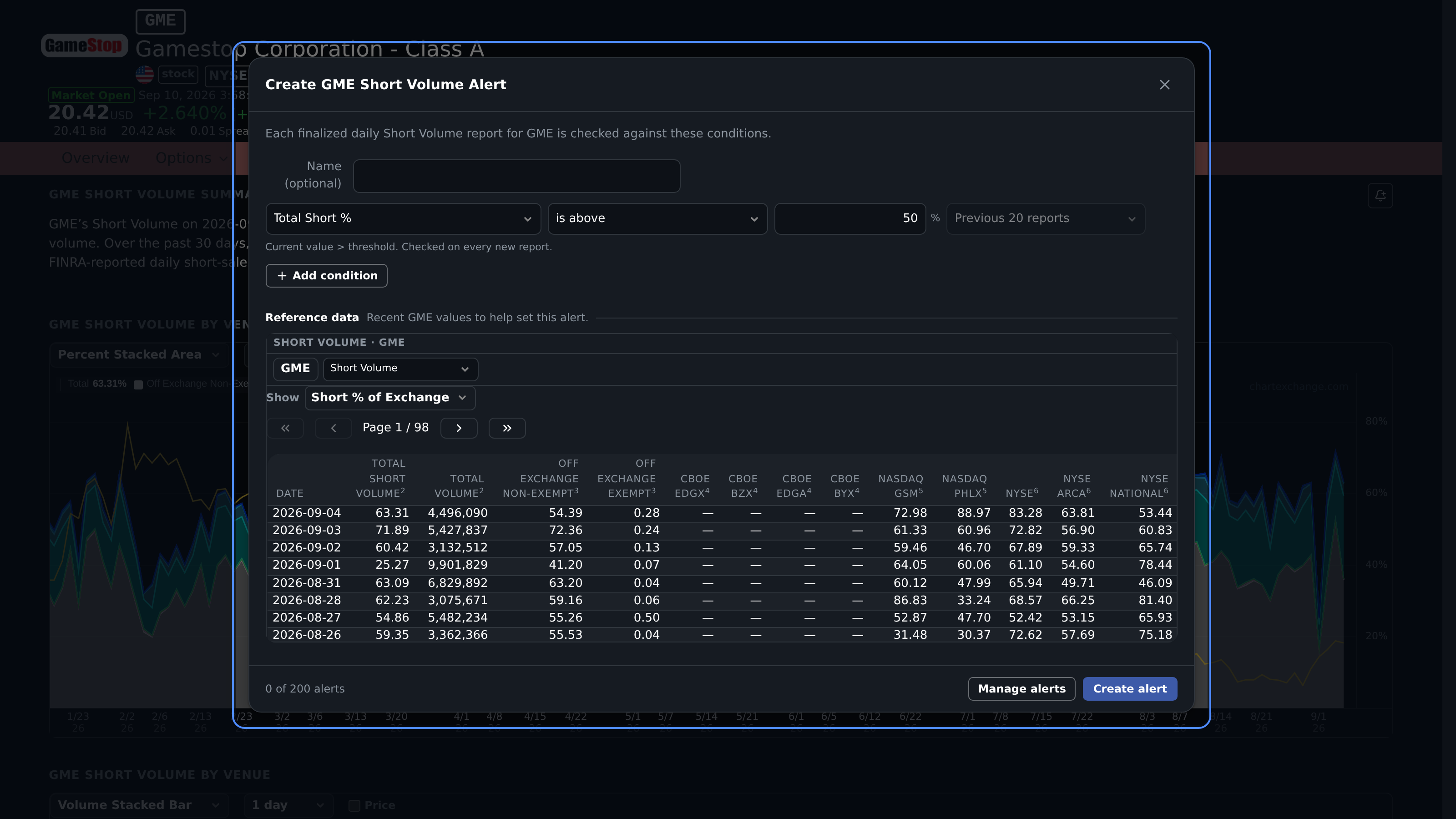Click the Create alert button
Screen dimensions: 1456x819
(x=1130, y=689)
